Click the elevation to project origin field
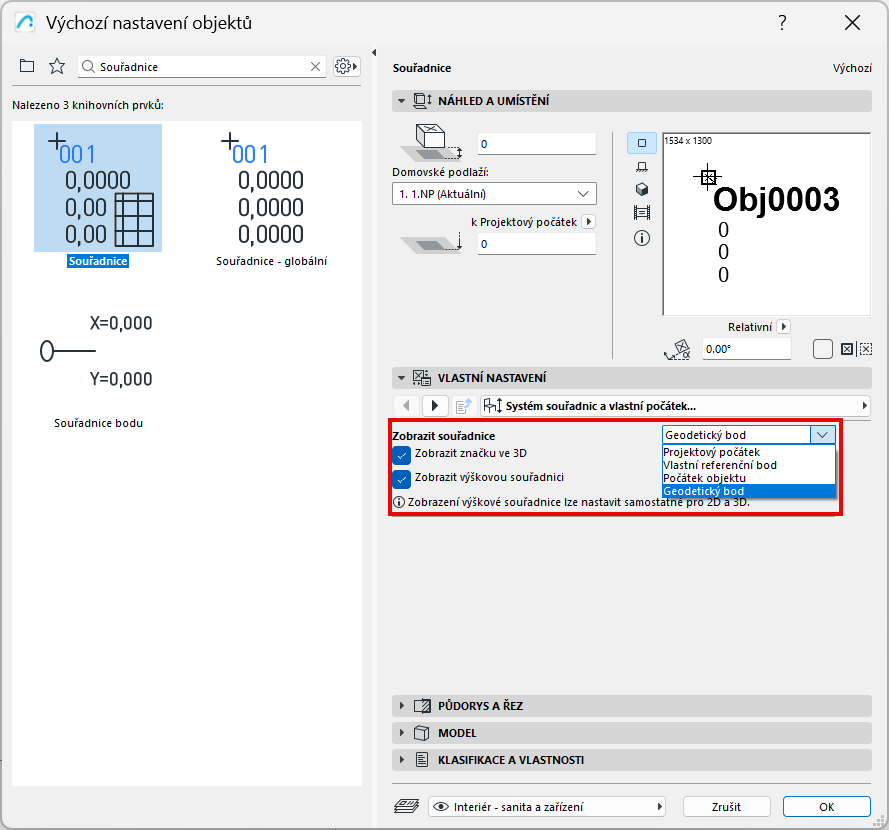This screenshot has width=889, height=830. click(536, 244)
